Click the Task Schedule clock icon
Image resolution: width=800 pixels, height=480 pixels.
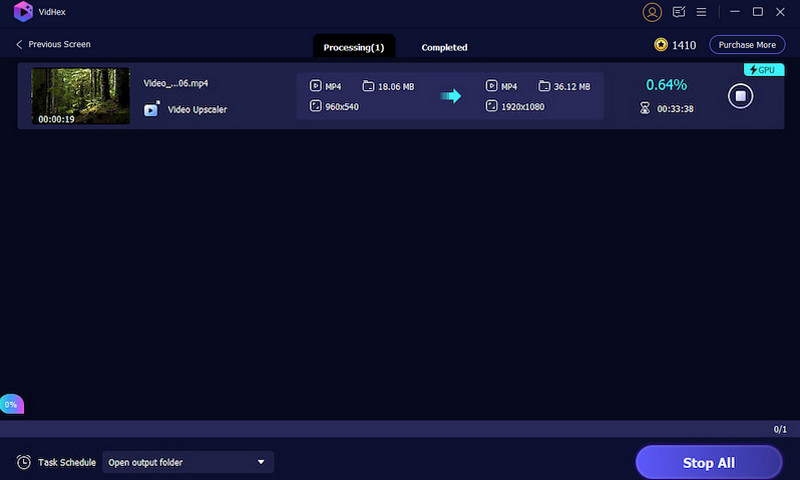(23, 462)
